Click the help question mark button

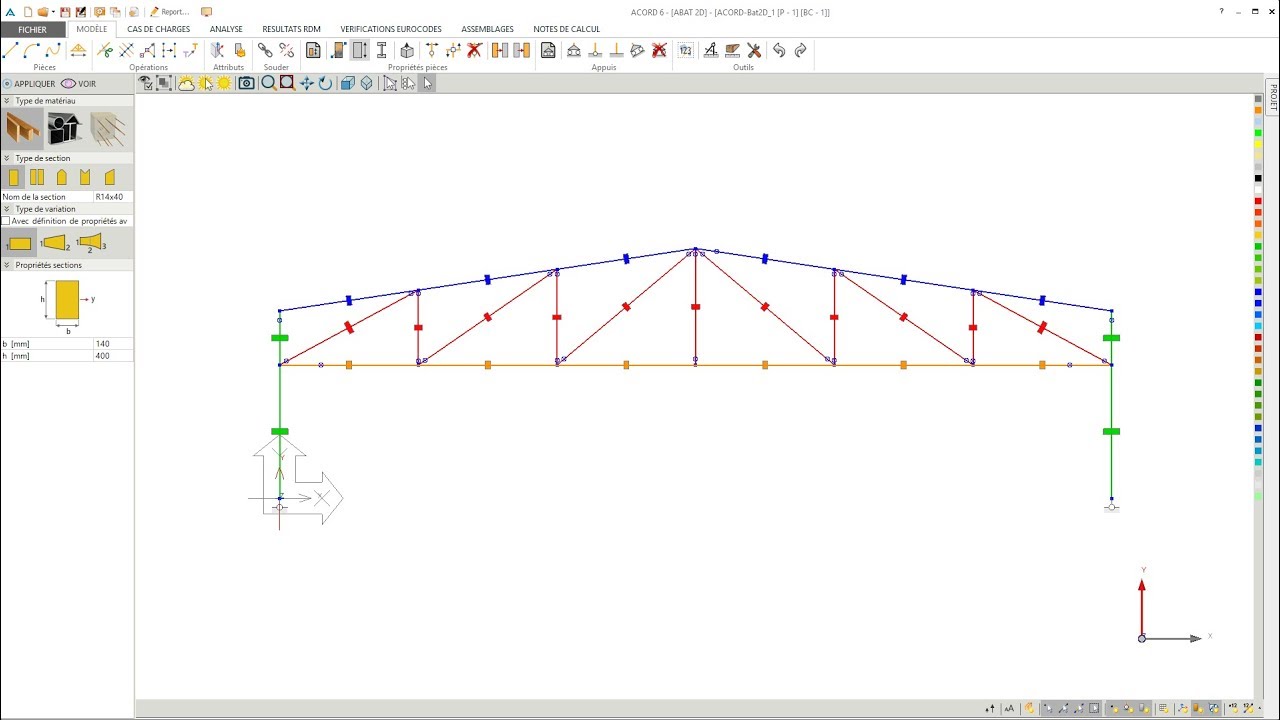[x=1221, y=12]
